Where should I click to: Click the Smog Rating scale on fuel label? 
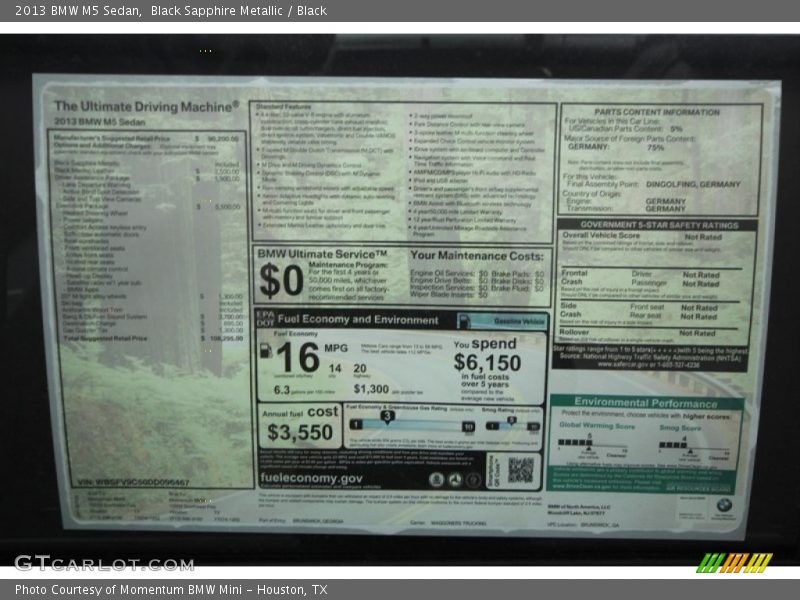512,424
